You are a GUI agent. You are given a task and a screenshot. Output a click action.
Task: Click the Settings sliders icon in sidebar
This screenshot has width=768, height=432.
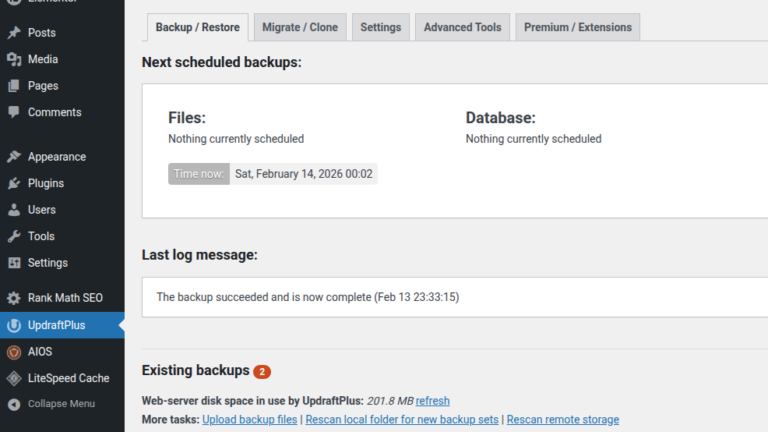click(14, 263)
